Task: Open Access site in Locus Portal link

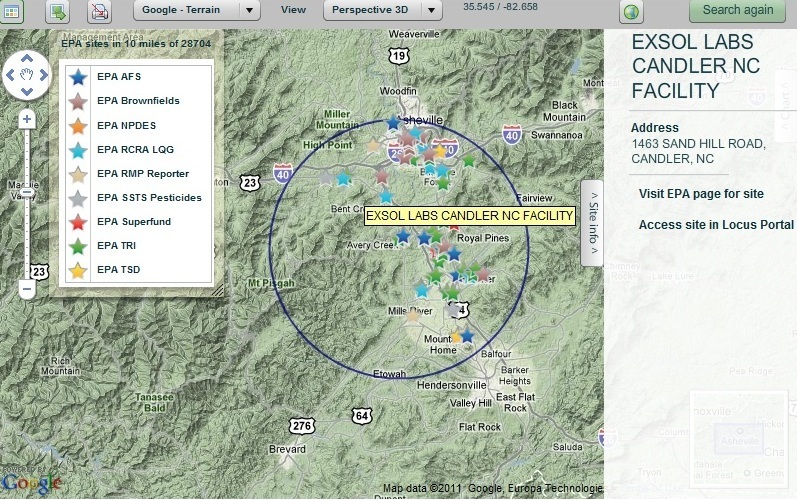Action: point(716,225)
